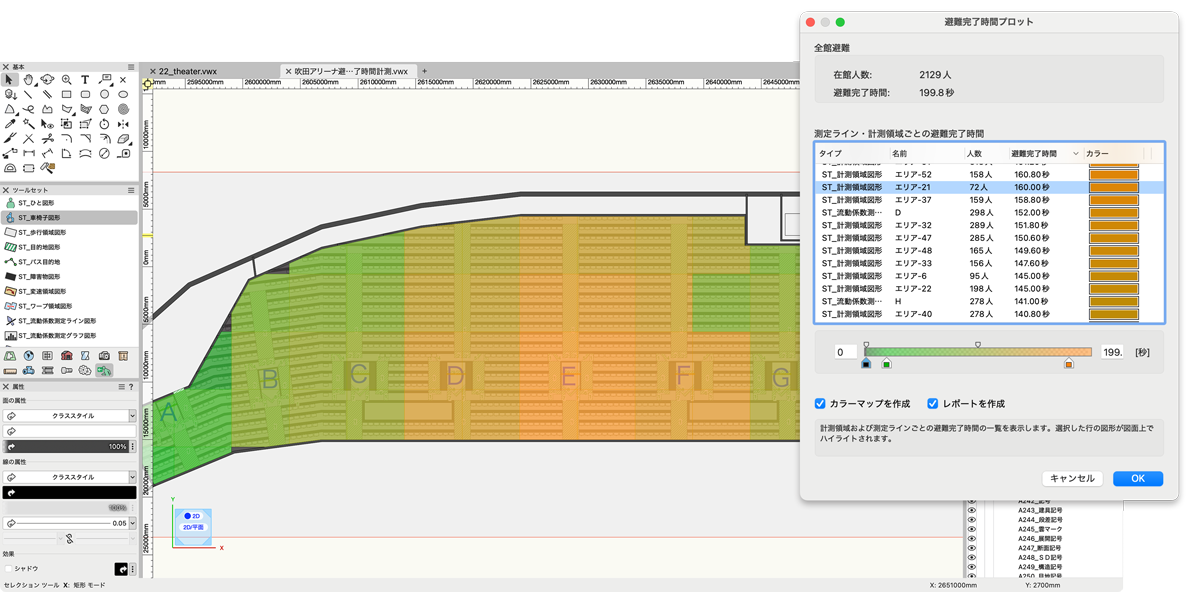The width and height of the screenshot is (1200, 592).
Task: Select the Zoom magnifier tool
Action: pos(67,79)
